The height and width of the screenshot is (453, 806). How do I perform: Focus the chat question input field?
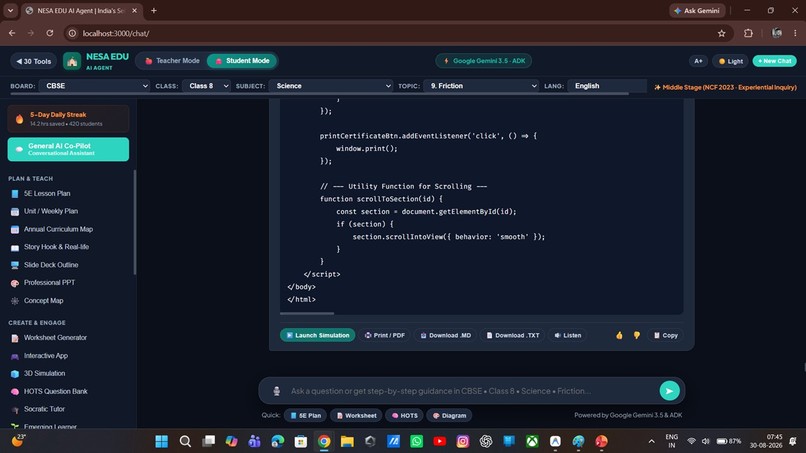pos(470,391)
